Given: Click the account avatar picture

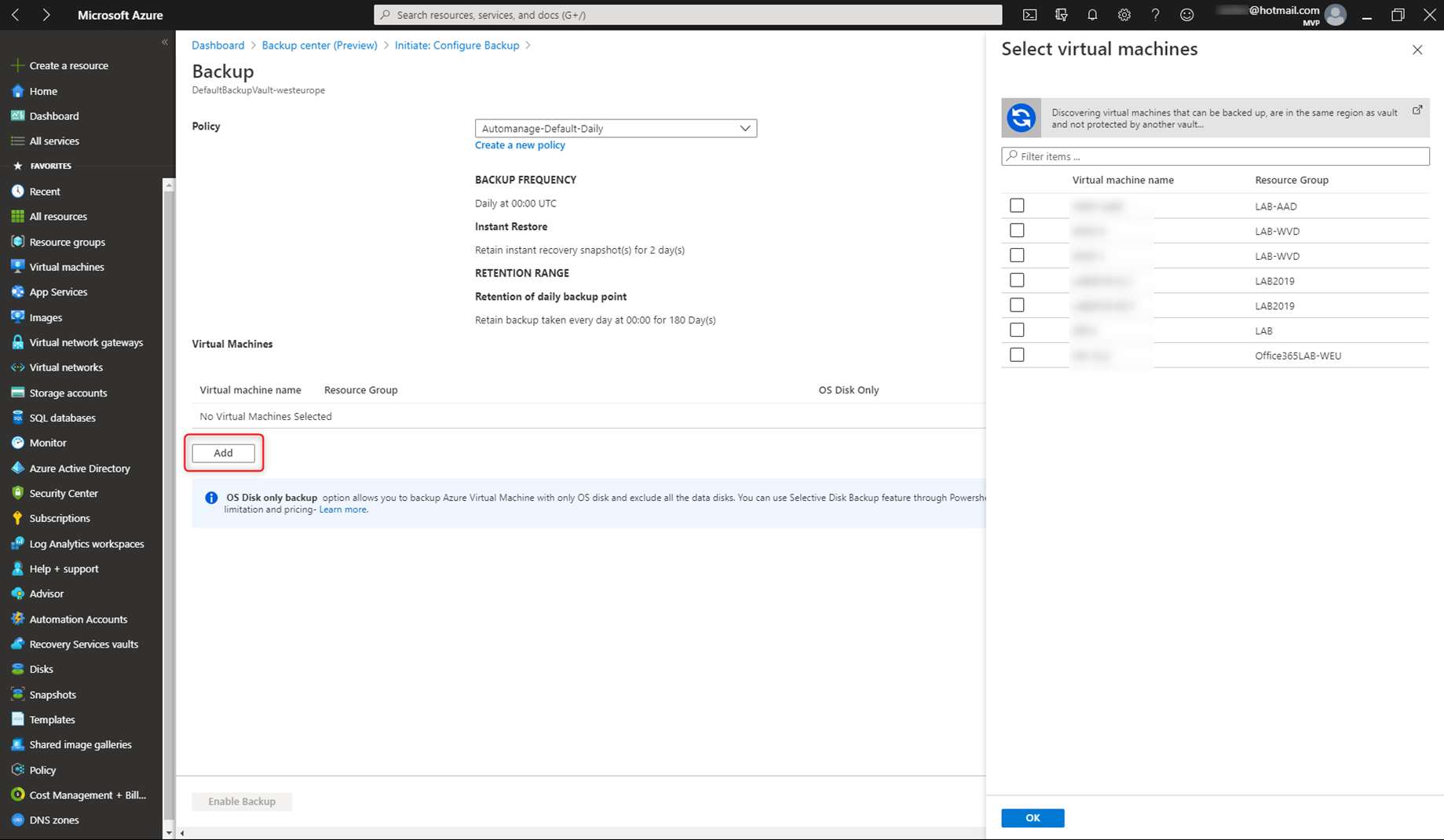Looking at the screenshot, I should coord(1335,15).
